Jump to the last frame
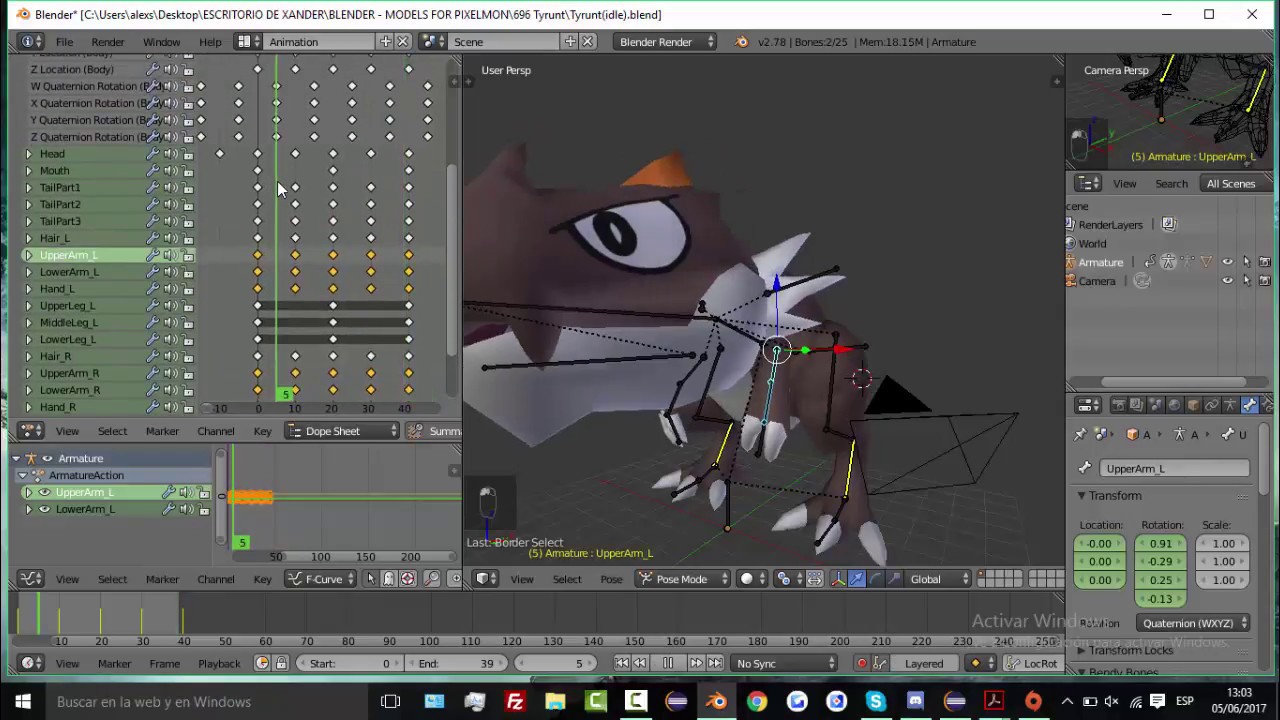Viewport: 1280px width, 720px height. pyautogui.click(x=715, y=663)
